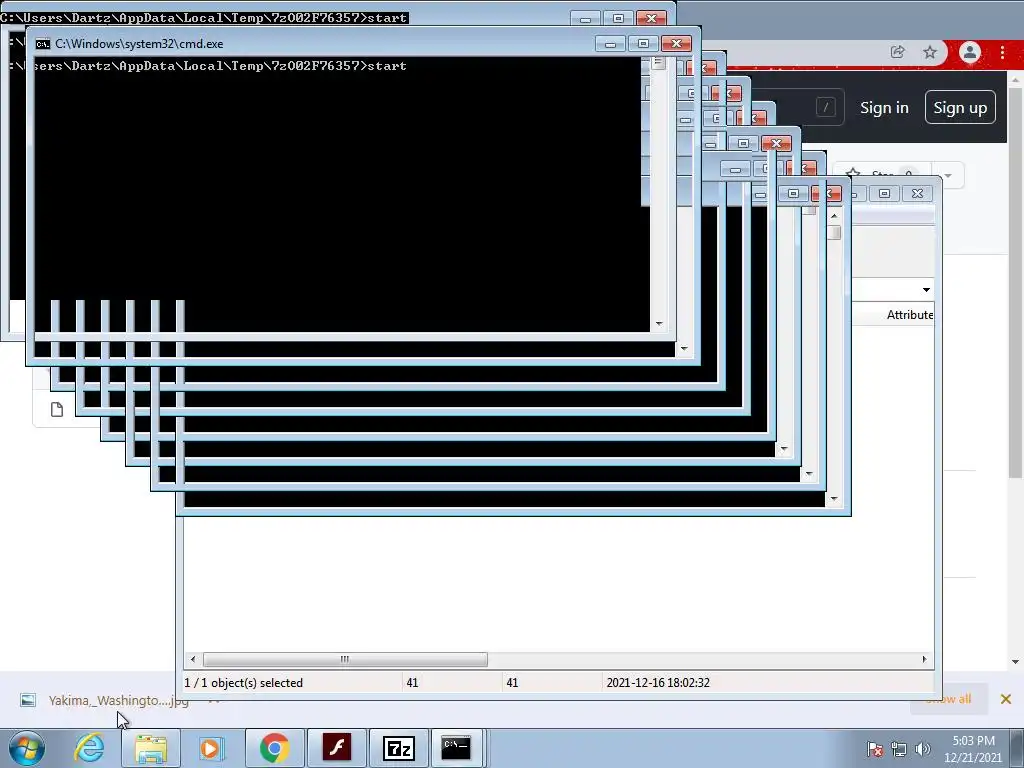Click the Attributes column header in 7-Zip
The height and width of the screenshot is (768, 1024).
(909, 315)
